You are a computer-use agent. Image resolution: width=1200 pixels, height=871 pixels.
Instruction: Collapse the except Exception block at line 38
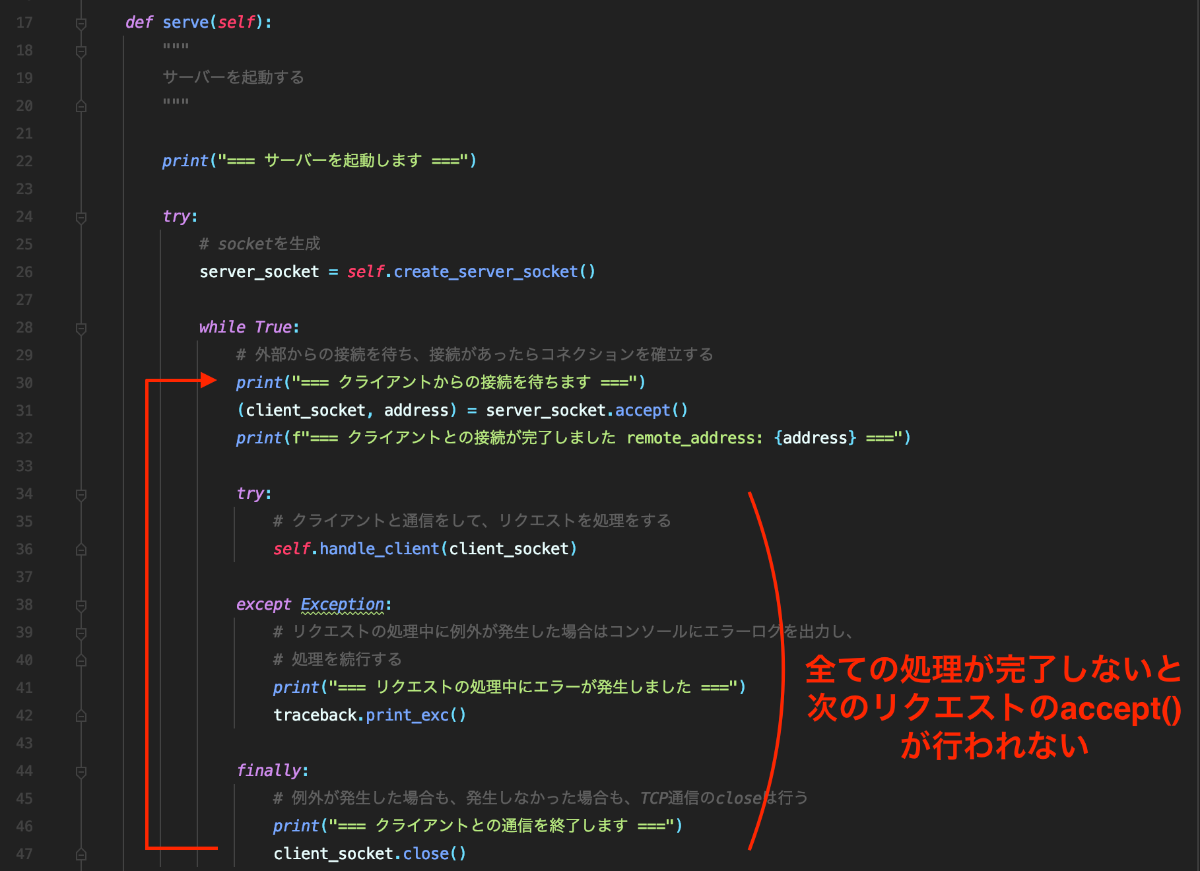click(82, 604)
